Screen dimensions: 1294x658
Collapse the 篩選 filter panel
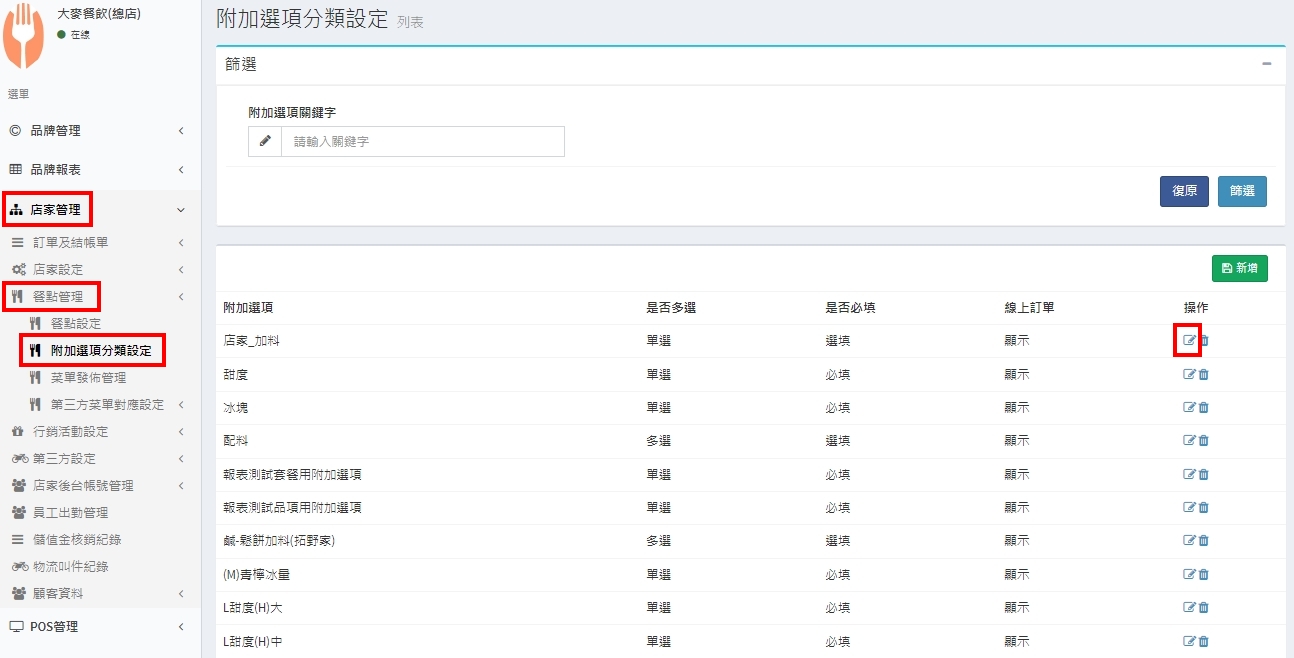click(x=1266, y=64)
